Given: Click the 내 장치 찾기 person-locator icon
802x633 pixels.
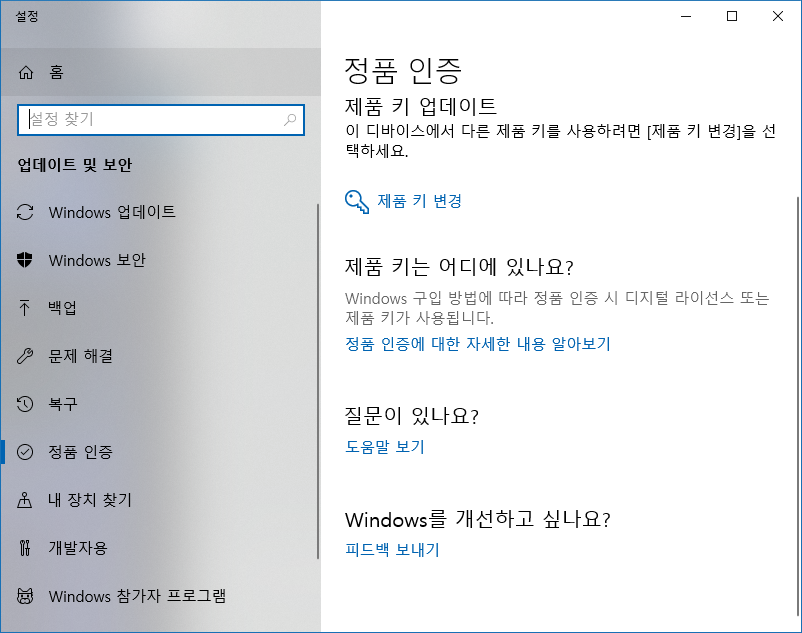Looking at the screenshot, I should point(25,500).
